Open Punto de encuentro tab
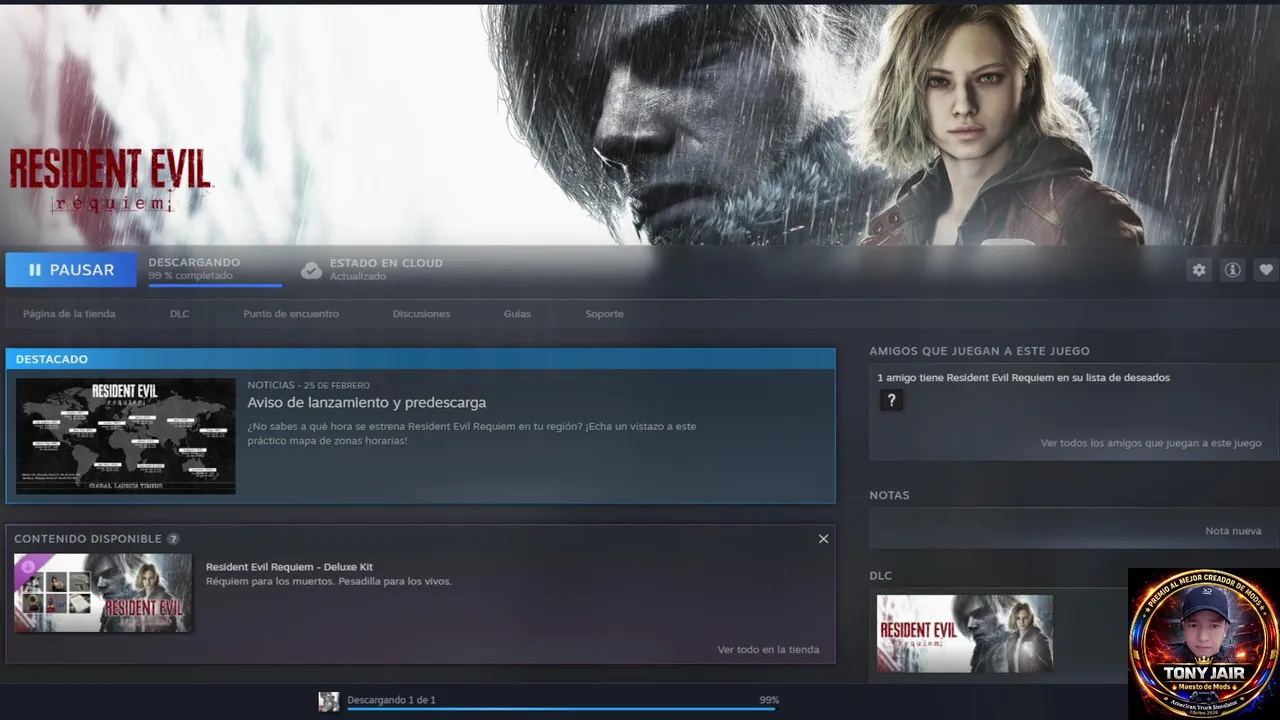1280x720 pixels. click(291, 314)
